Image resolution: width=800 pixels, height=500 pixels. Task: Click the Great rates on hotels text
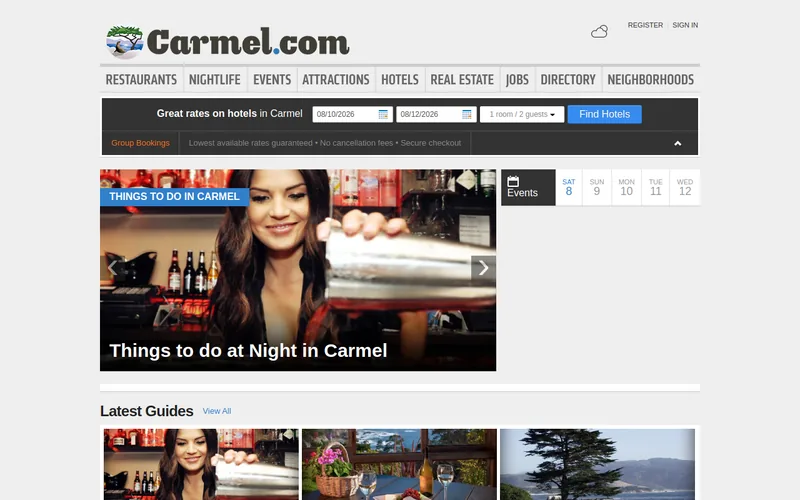[x=230, y=114]
